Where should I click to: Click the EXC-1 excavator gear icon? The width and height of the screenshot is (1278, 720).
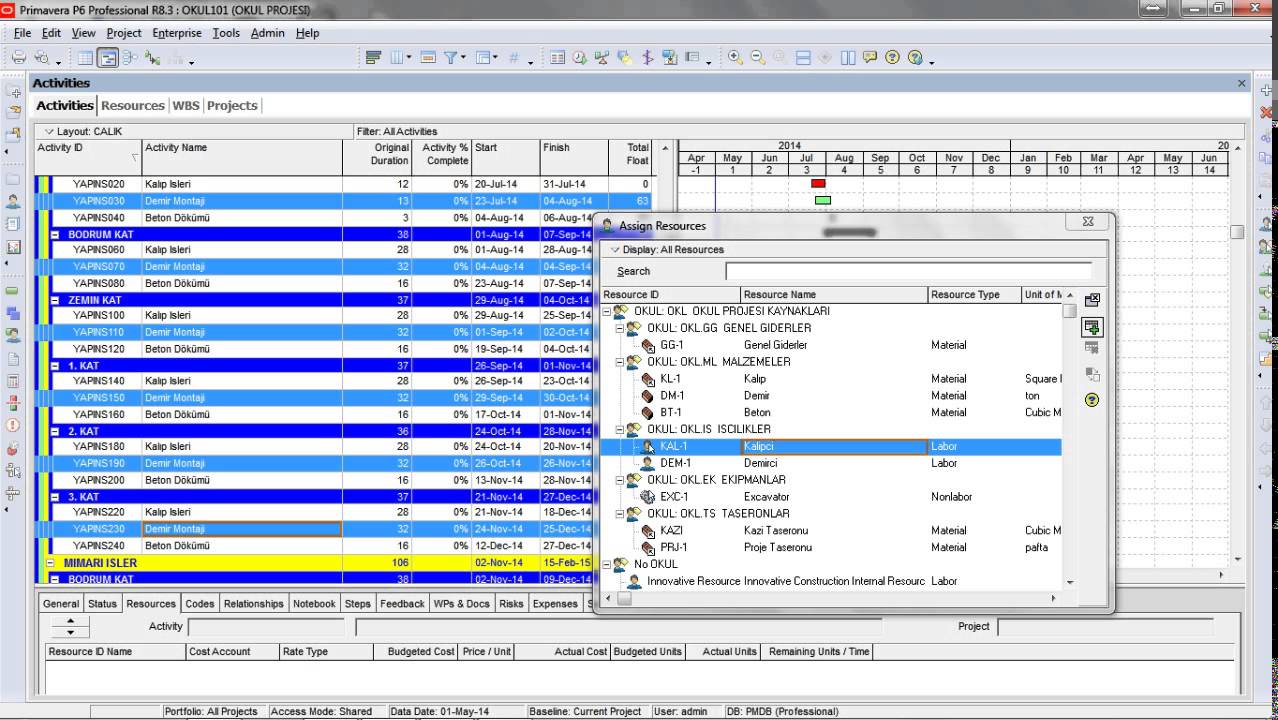pyautogui.click(x=648, y=497)
